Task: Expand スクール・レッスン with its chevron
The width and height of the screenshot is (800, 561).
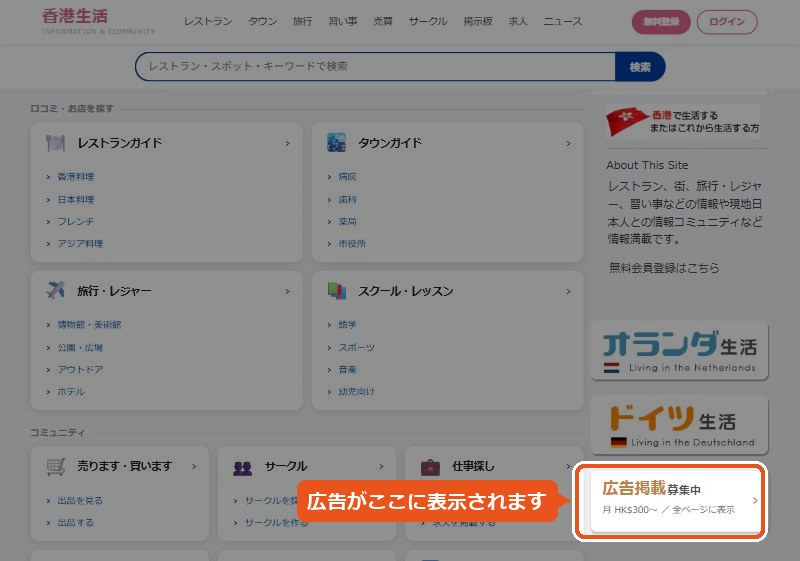Action: tap(568, 292)
